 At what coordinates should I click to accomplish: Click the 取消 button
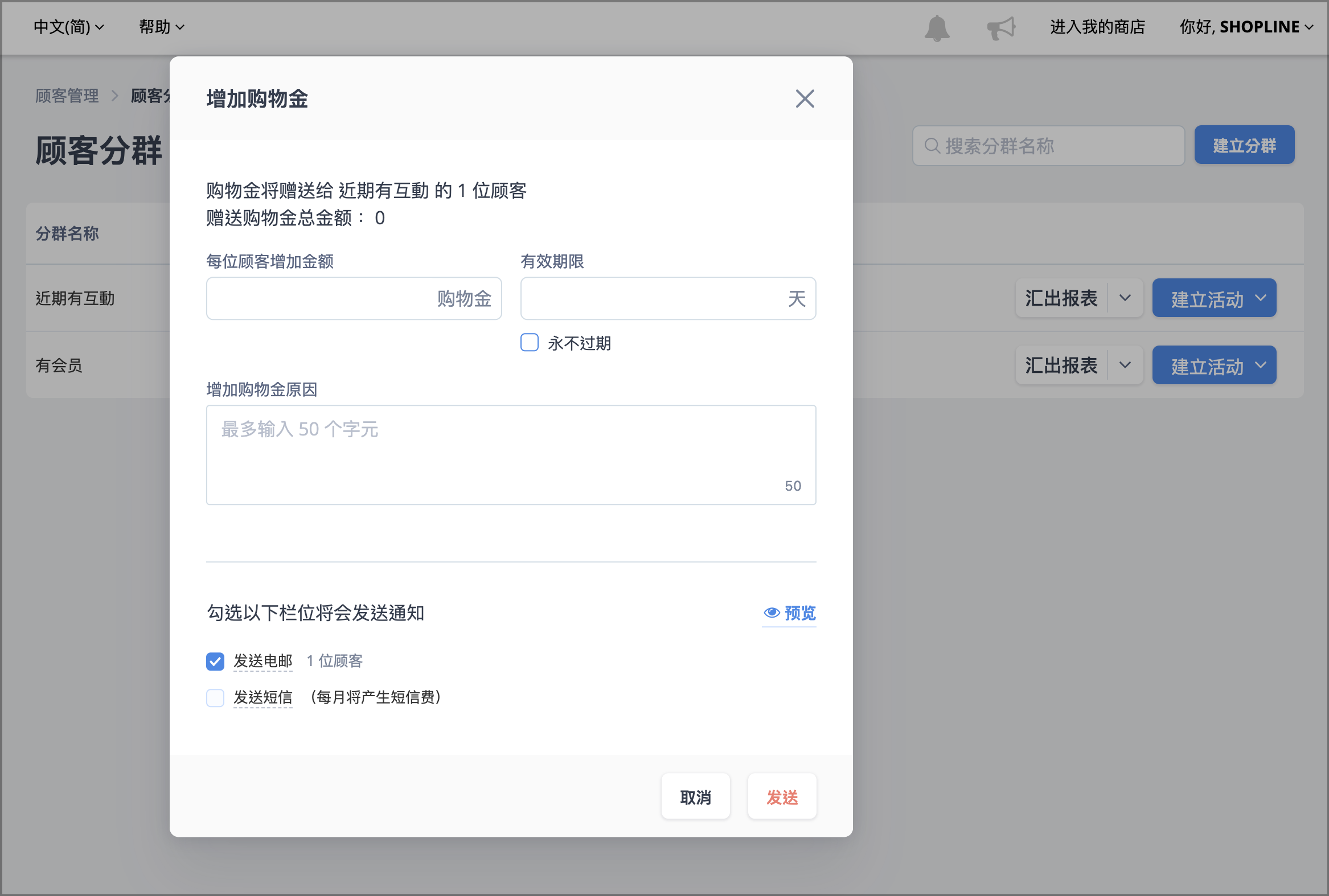[696, 796]
